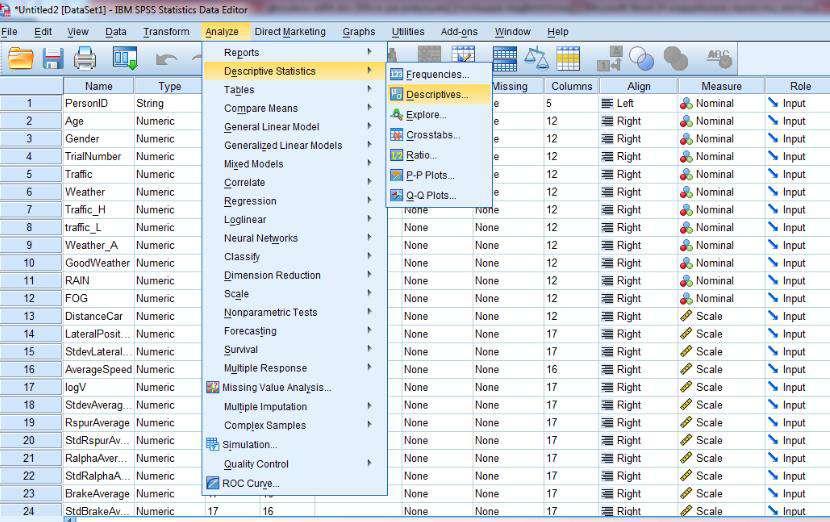Click the Select Cases table icon
Viewport: 830px width, 522px height.
click(x=568, y=58)
